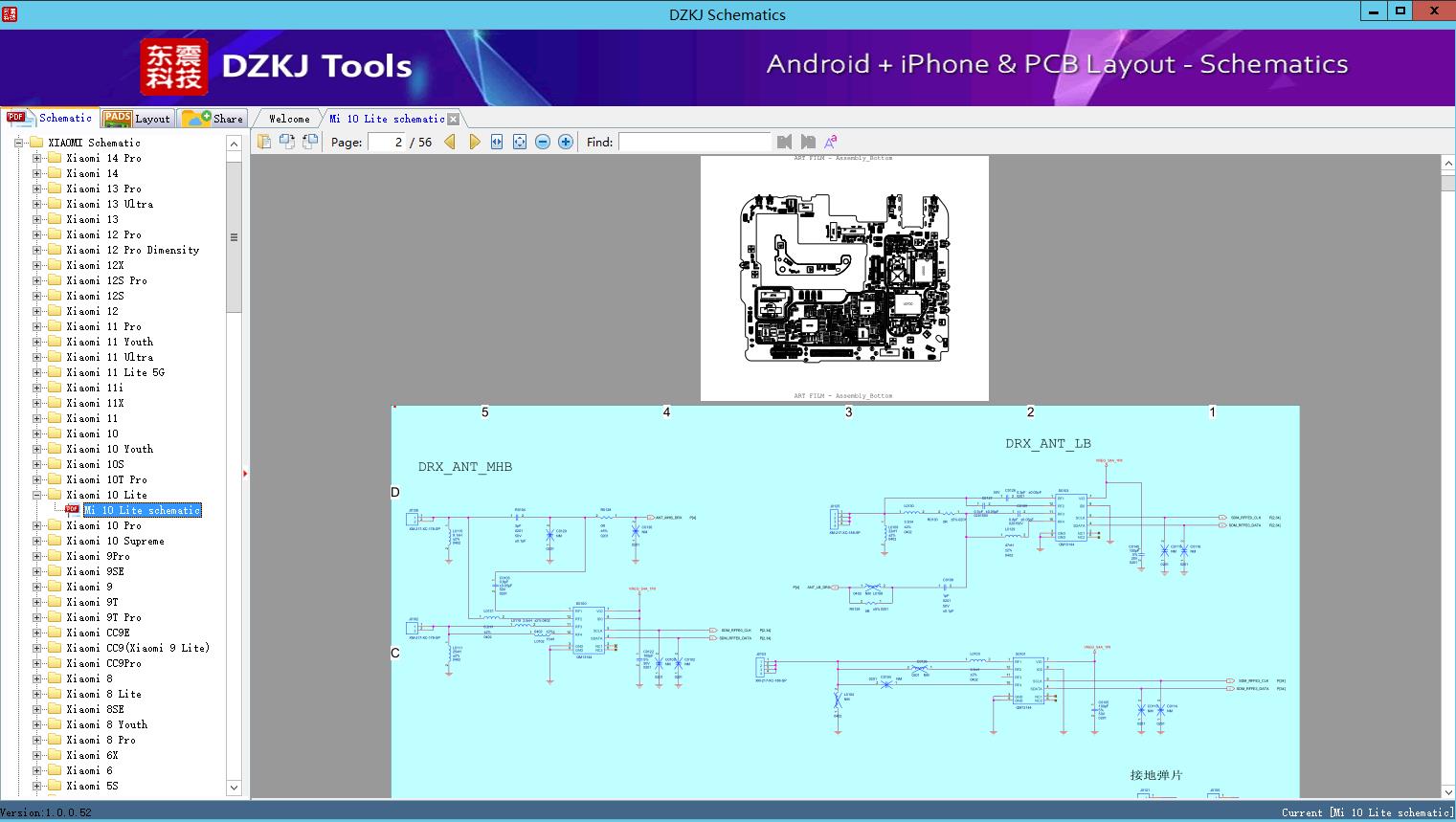Image resolution: width=1456 pixels, height=822 pixels.
Task: Fit page to width icon
Action: 497,142
